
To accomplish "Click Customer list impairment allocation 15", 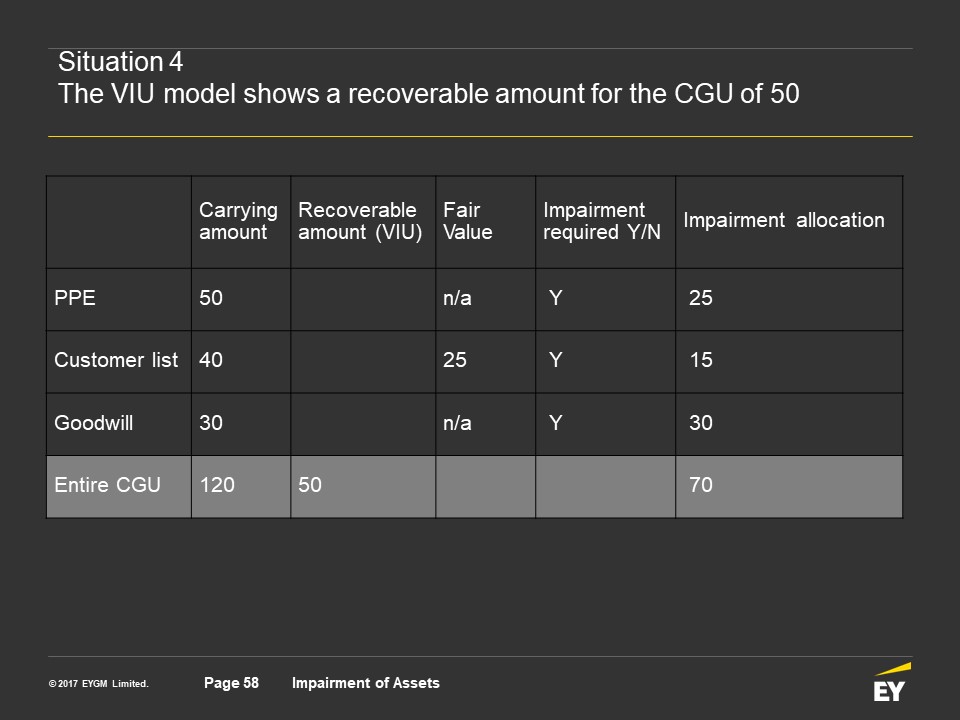I will [701, 360].
